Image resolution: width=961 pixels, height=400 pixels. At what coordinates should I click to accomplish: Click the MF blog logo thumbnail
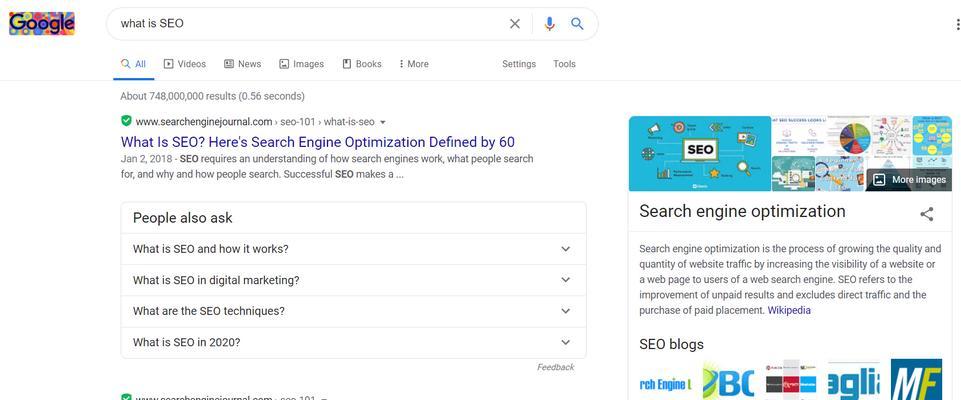(916, 380)
